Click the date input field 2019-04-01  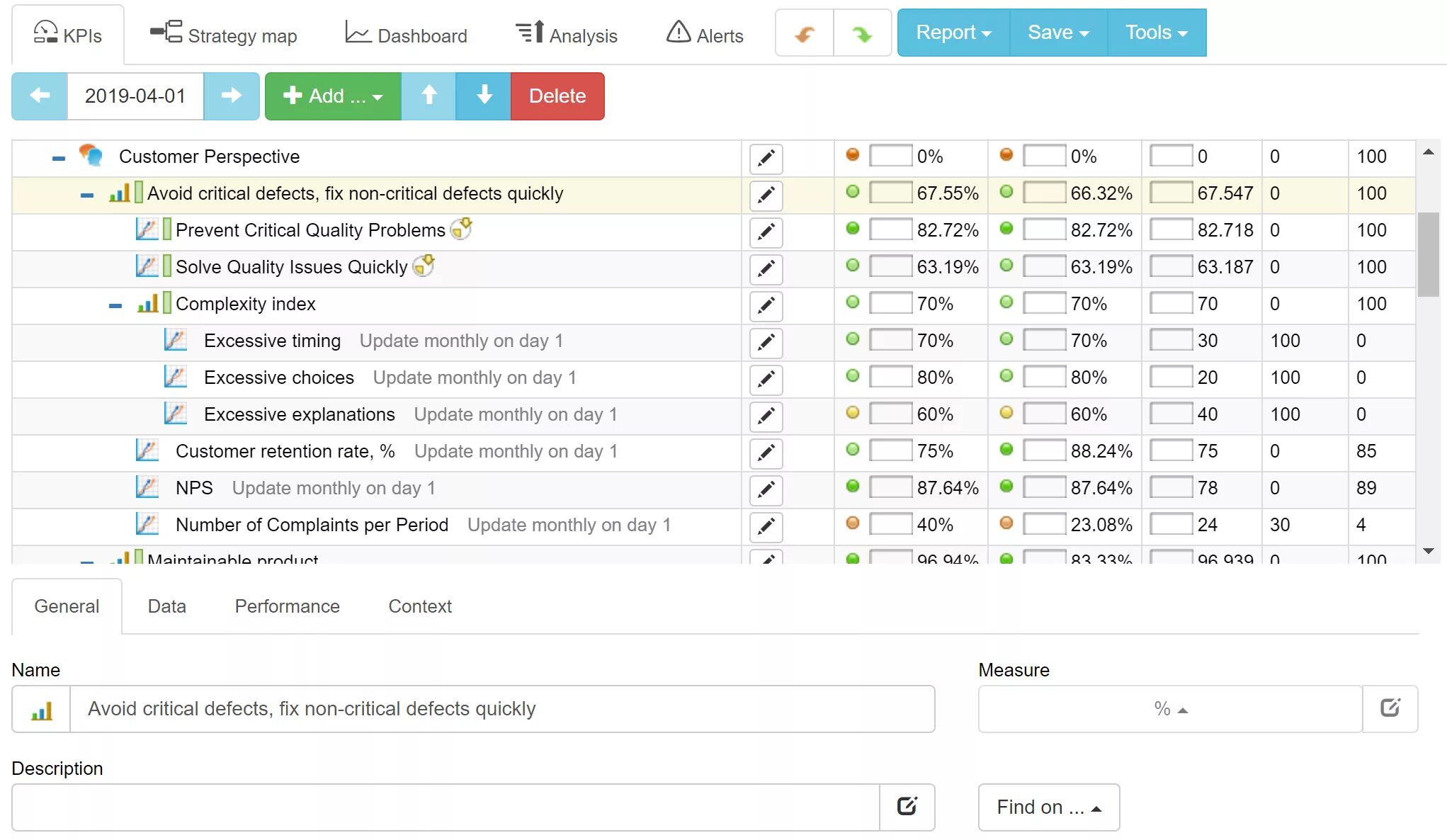[x=136, y=96]
